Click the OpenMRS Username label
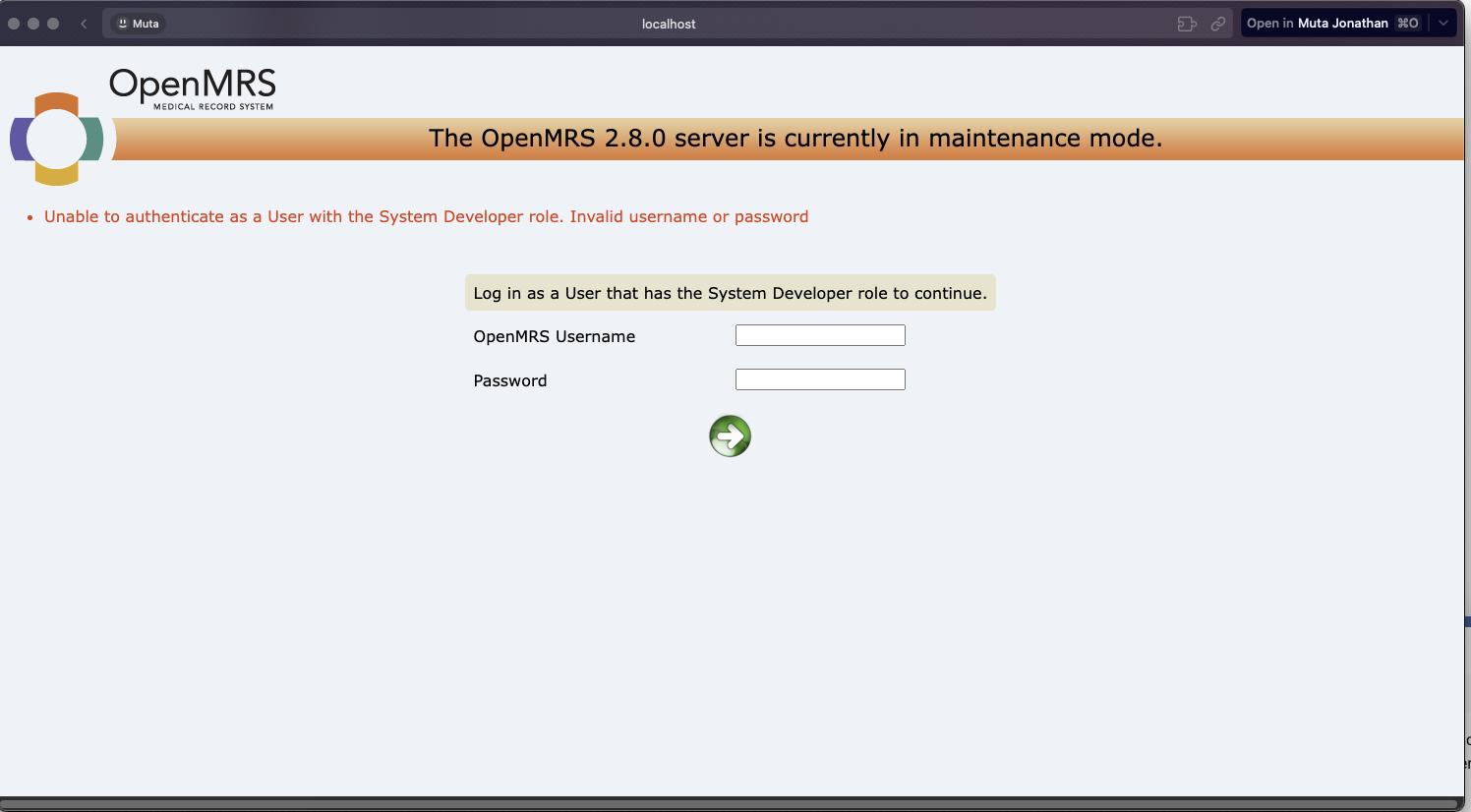This screenshot has height=812, width=1471. [x=555, y=336]
